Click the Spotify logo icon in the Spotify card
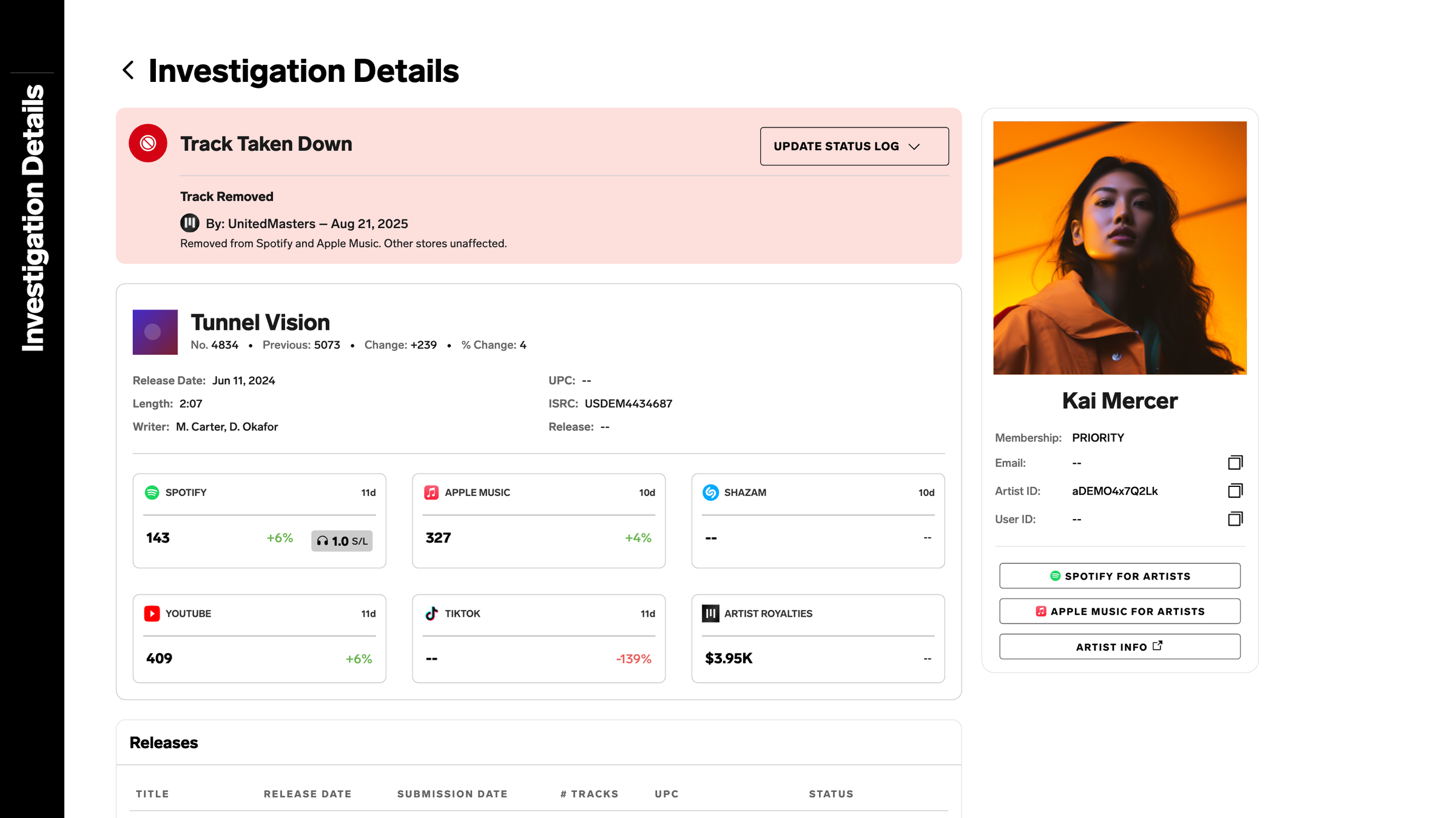1456x818 pixels. coord(152,492)
